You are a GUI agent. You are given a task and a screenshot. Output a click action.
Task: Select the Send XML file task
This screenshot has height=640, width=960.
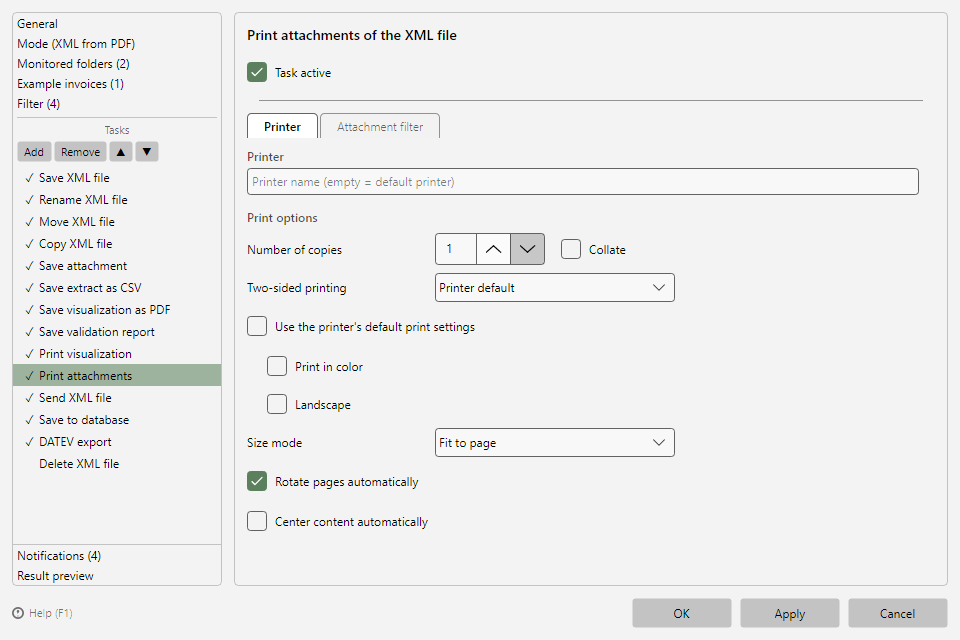(117, 398)
